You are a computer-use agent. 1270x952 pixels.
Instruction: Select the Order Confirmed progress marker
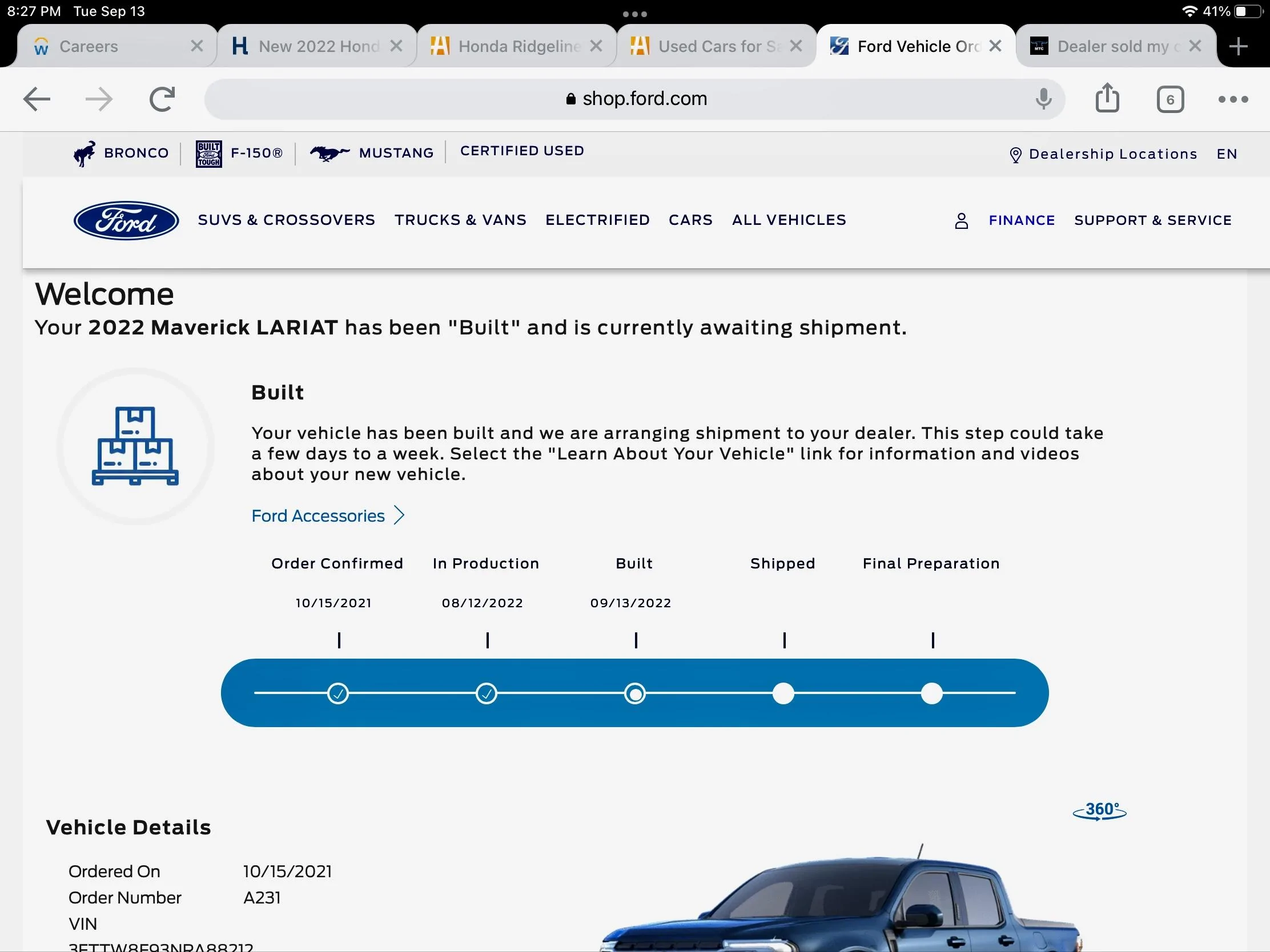point(338,694)
